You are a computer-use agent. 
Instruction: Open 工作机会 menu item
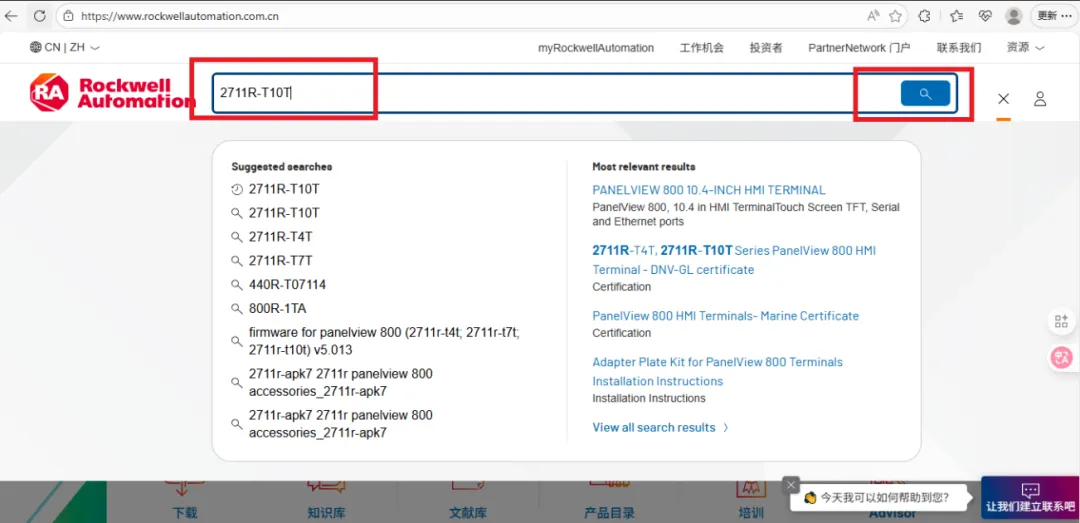[x=702, y=48]
